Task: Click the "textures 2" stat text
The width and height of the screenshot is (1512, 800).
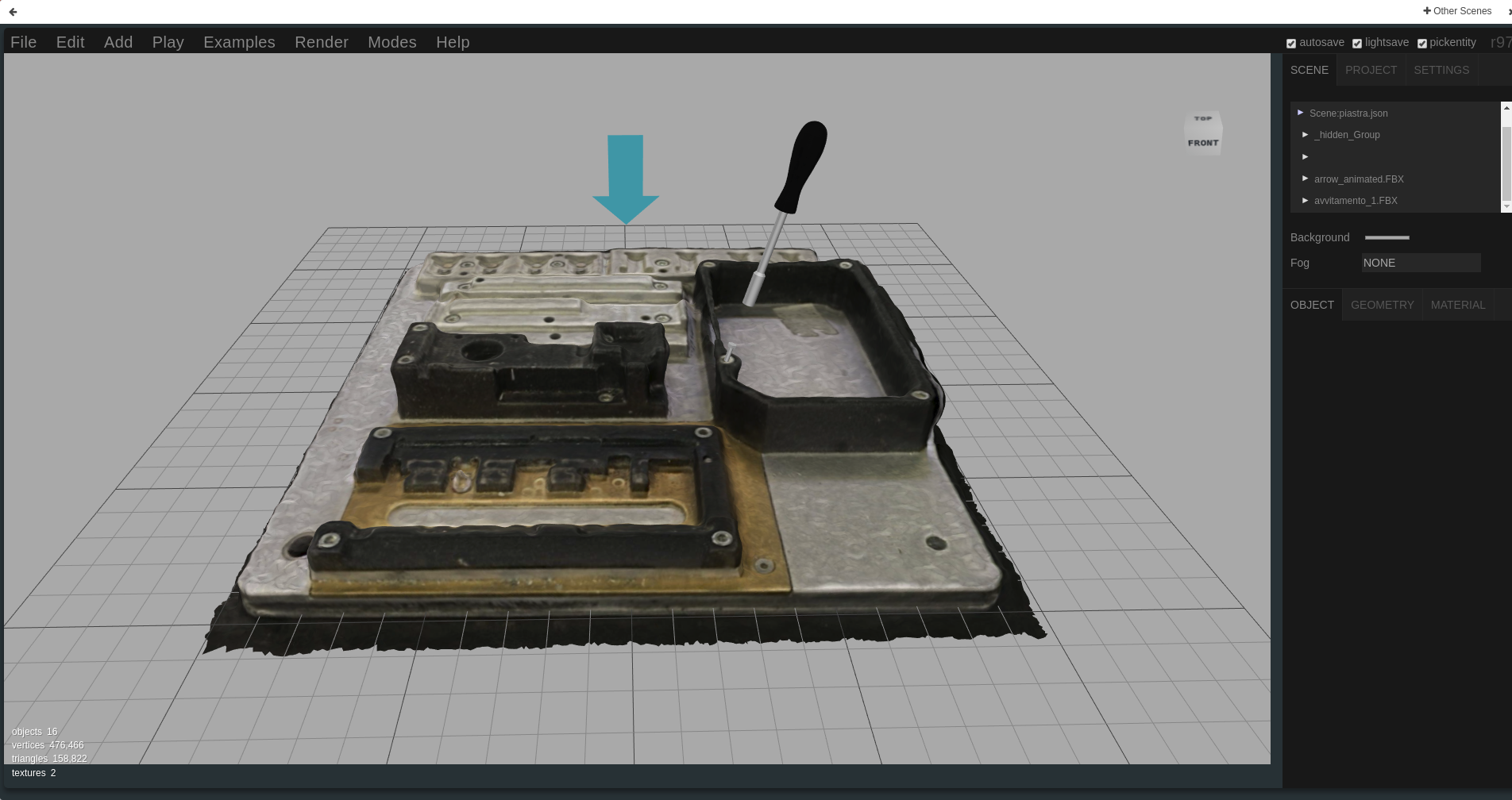Action: pos(33,773)
